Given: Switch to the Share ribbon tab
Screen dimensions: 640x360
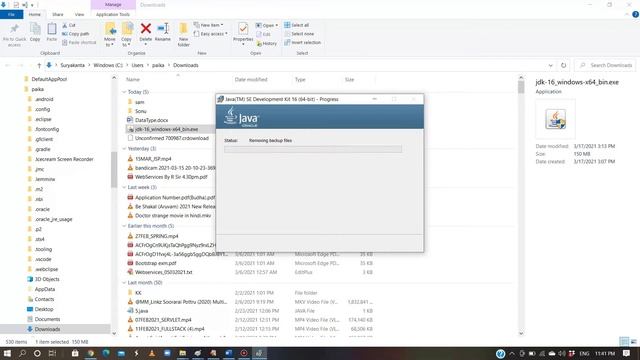Looking at the screenshot, I should point(58,14).
